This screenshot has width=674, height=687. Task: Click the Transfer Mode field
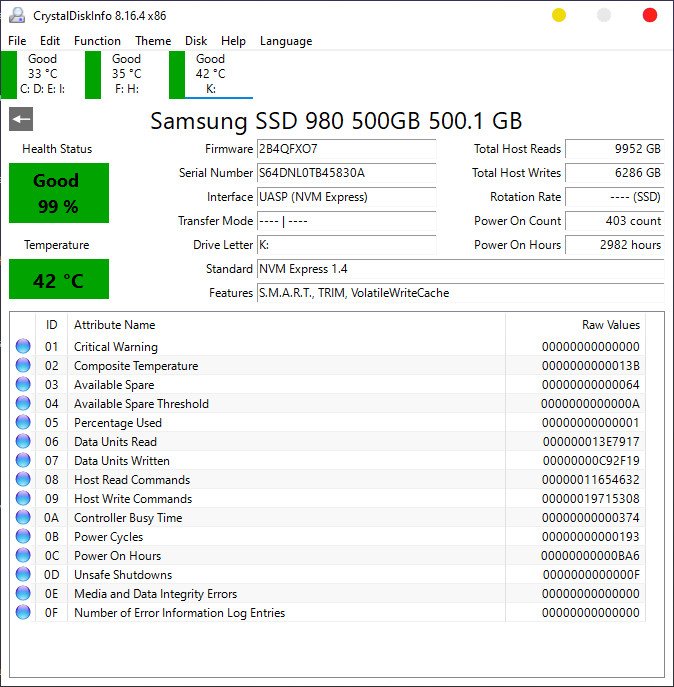pyautogui.click(x=346, y=221)
